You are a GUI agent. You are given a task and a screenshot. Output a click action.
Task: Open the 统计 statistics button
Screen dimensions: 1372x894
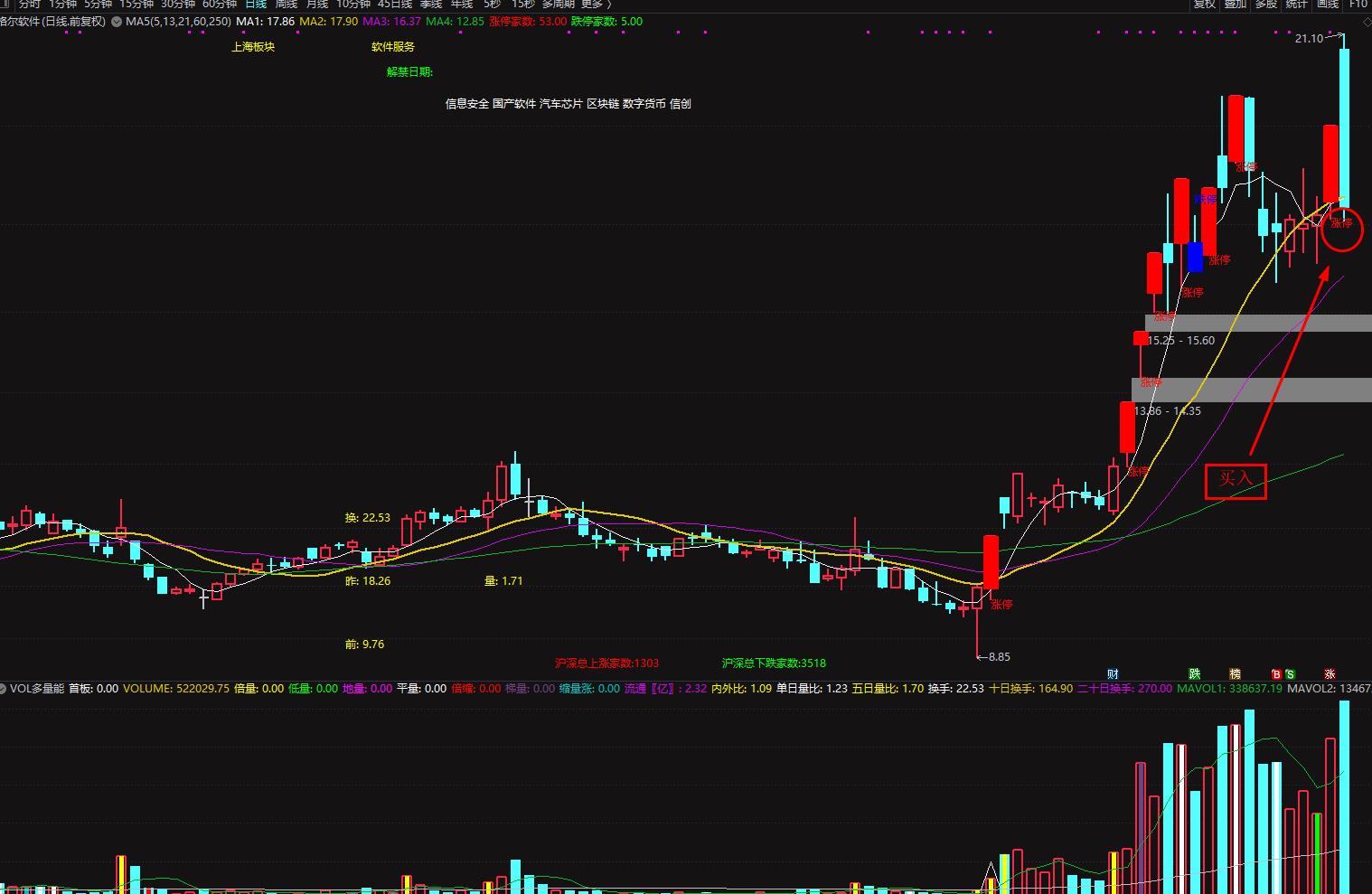tap(1297, 4)
